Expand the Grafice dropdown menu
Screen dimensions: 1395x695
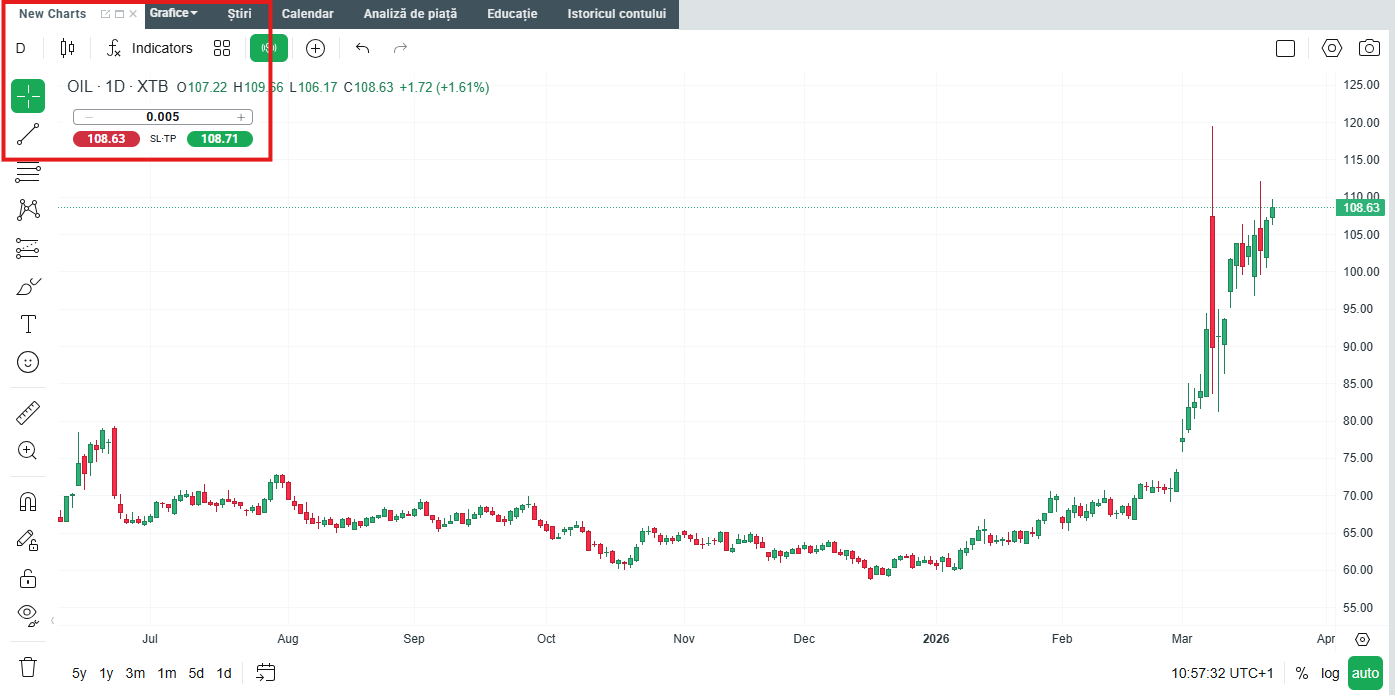click(174, 13)
